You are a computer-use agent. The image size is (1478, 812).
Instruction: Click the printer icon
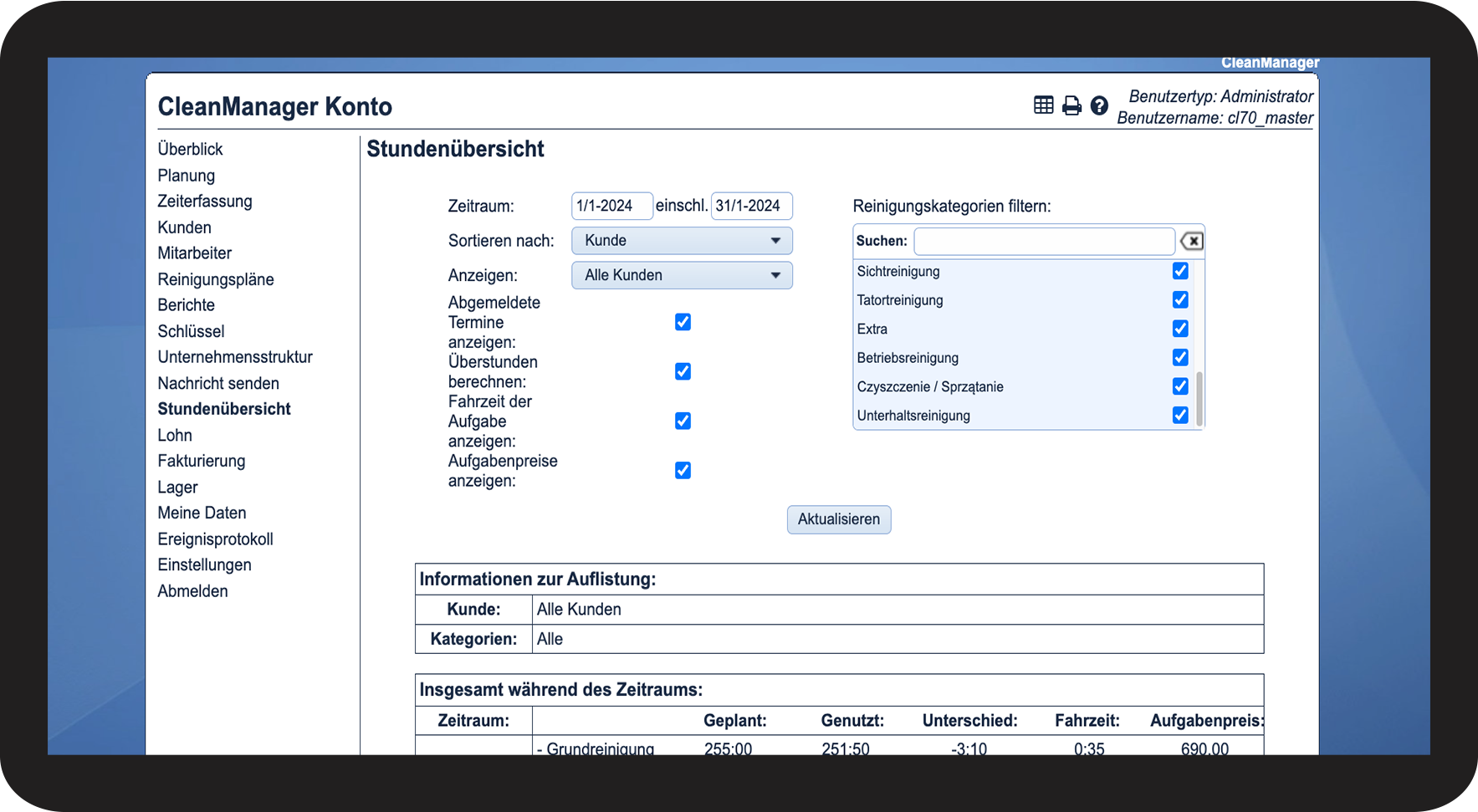[1071, 105]
